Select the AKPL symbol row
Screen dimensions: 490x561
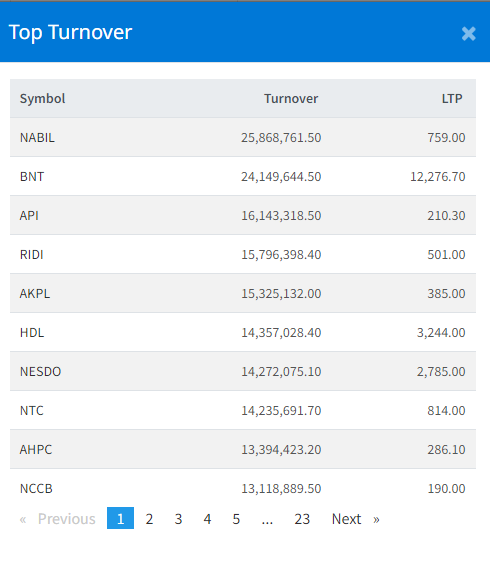(x=243, y=293)
